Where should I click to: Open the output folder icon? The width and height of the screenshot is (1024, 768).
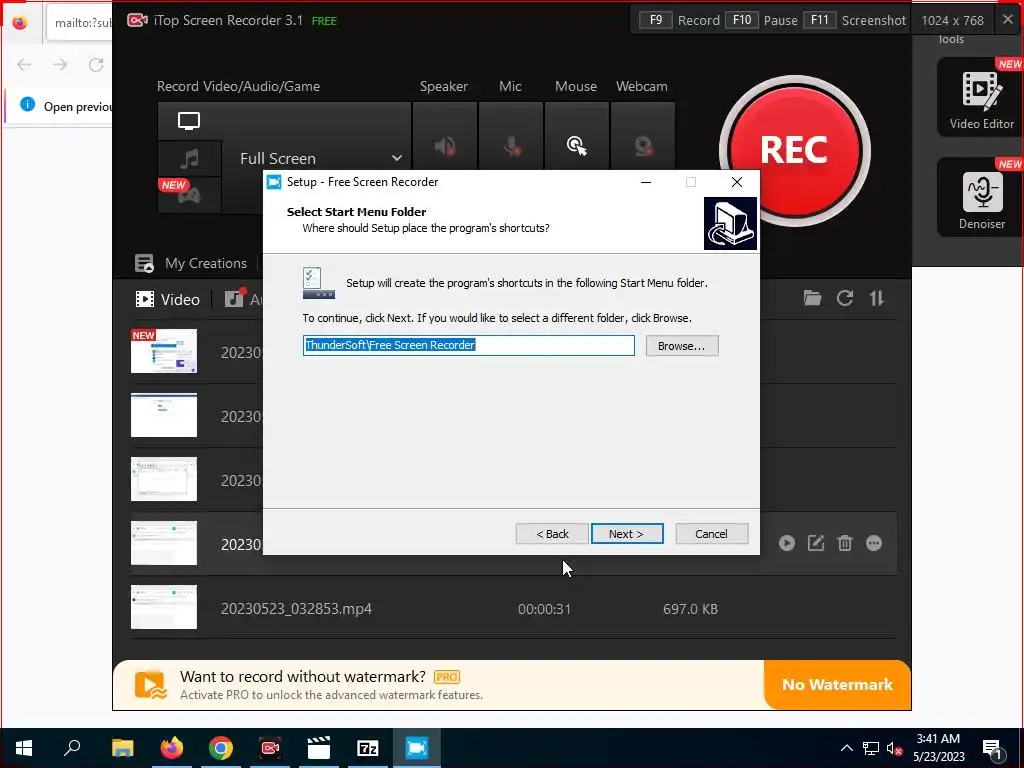tap(812, 298)
